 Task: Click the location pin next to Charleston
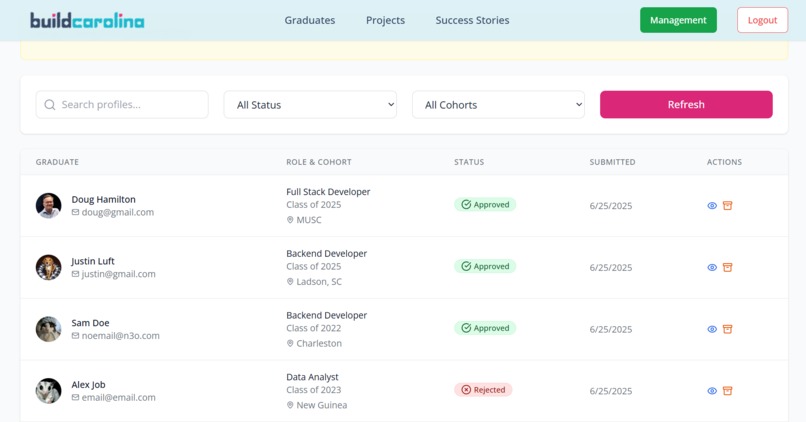[290, 343]
